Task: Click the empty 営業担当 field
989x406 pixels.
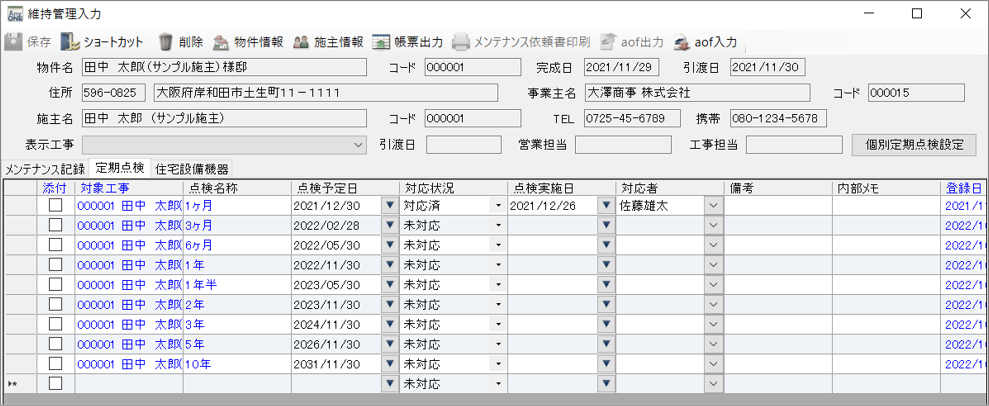Action: [623, 144]
